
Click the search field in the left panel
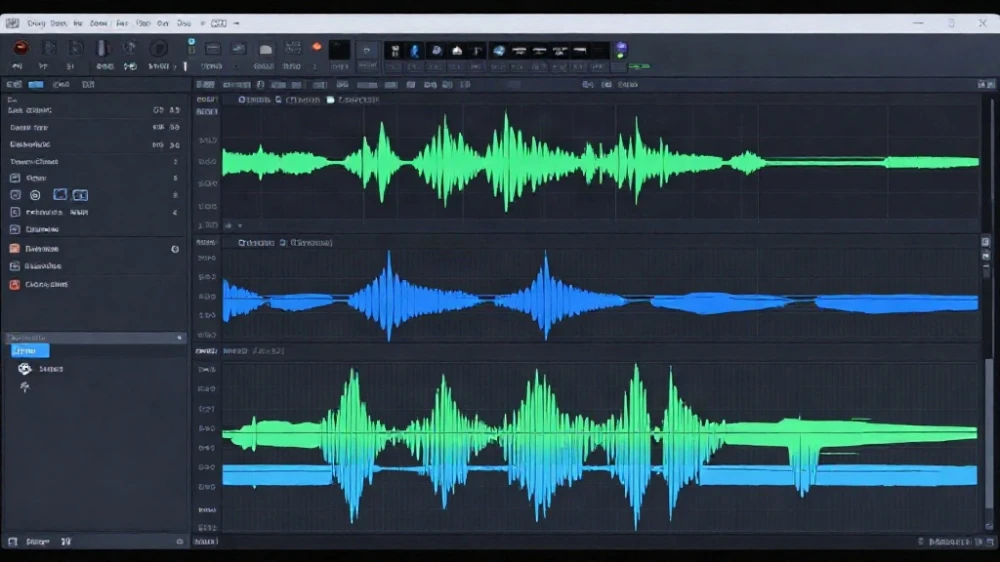click(x=95, y=337)
